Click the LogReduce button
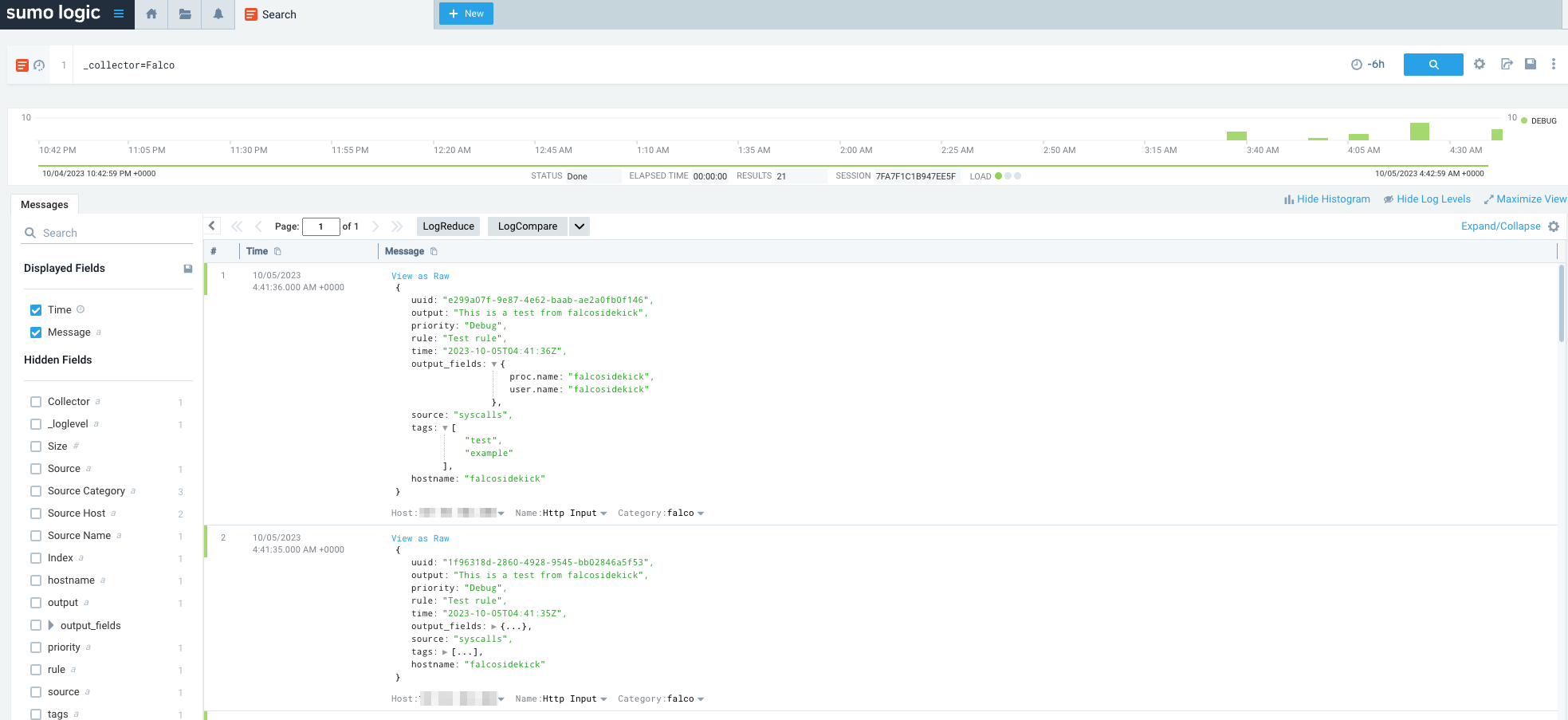This screenshot has height=720, width=1568. (x=448, y=226)
